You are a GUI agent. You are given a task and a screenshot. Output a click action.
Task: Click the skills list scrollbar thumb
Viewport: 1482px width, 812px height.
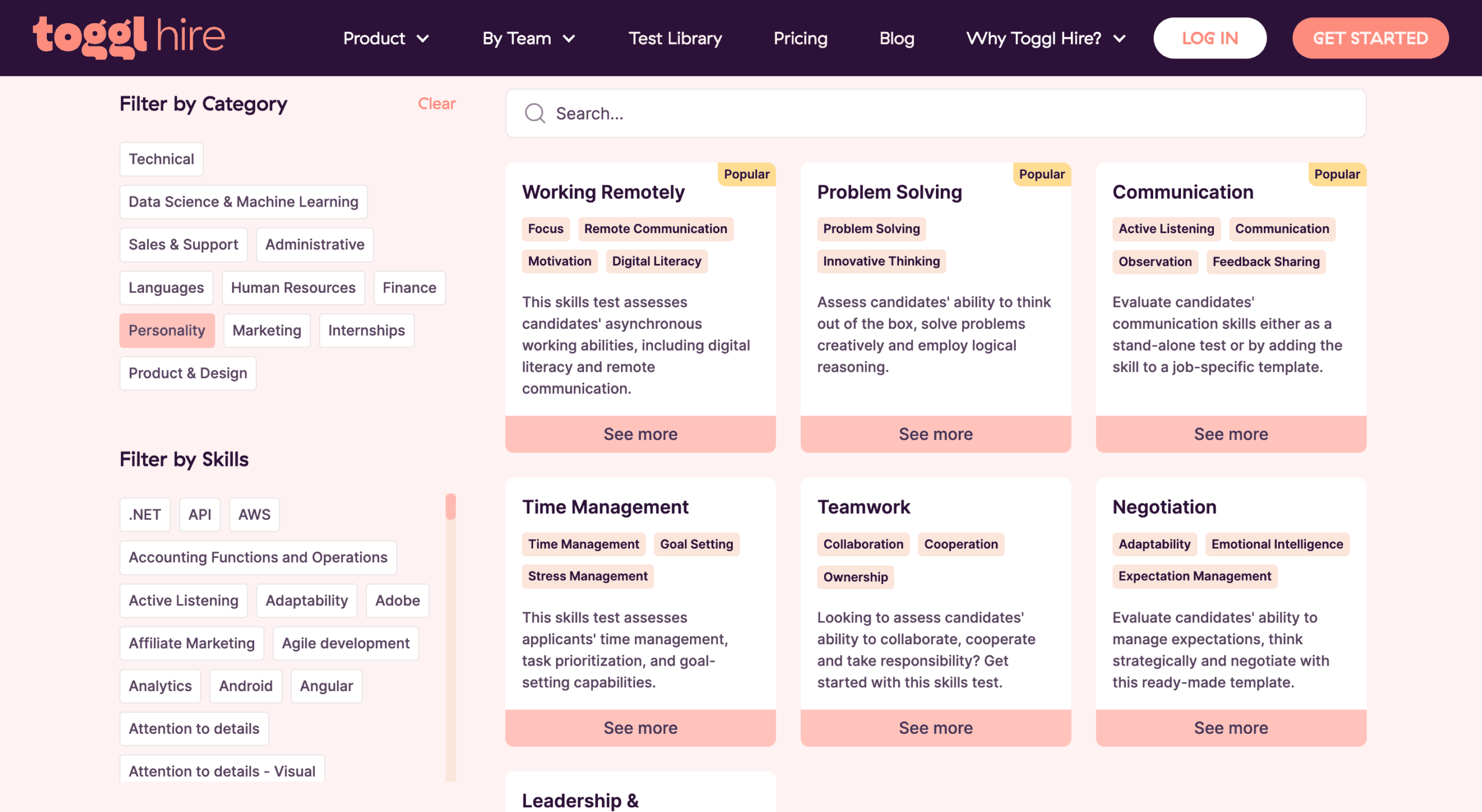click(x=450, y=506)
